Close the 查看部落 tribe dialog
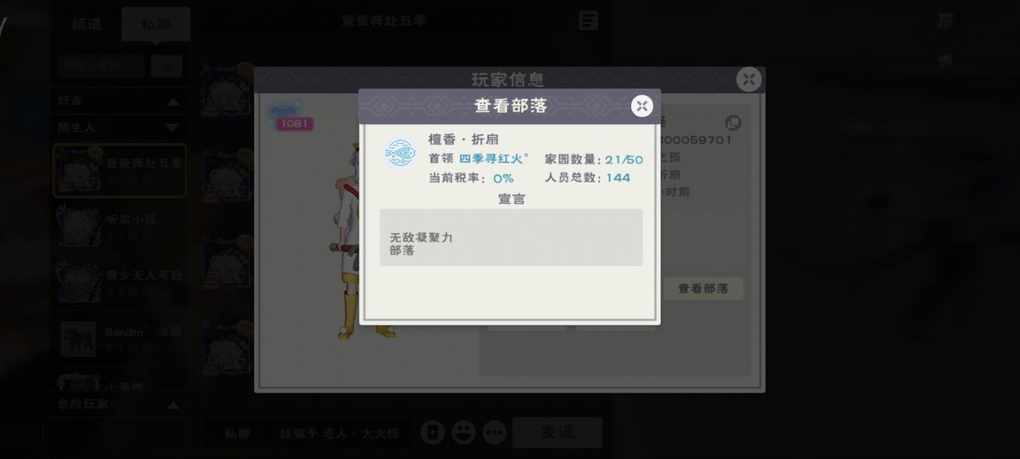 [x=642, y=106]
